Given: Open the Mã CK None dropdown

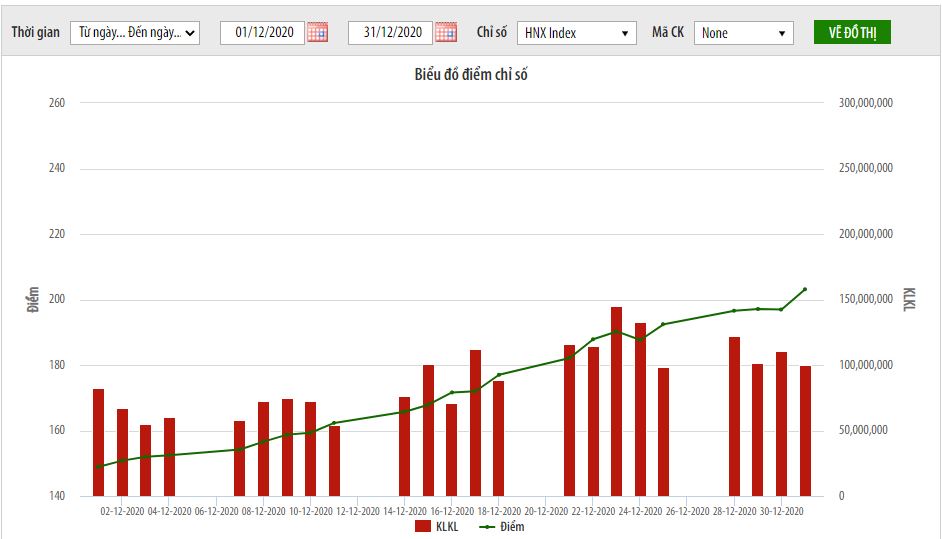Looking at the screenshot, I should point(744,33).
